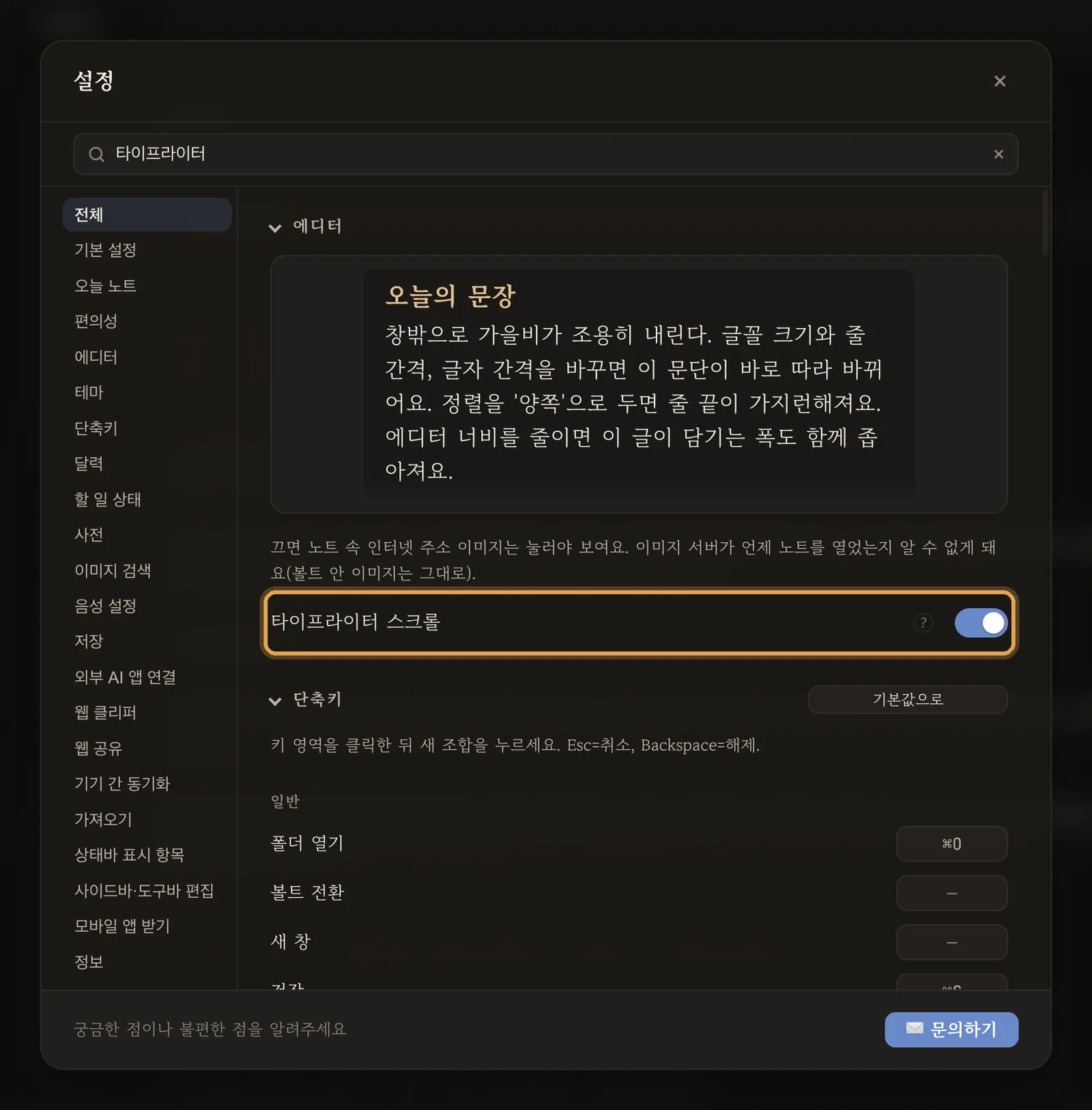Reset shortcuts with 기본값으로 button
Image resolution: width=1092 pixels, height=1110 pixels.
(x=908, y=699)
